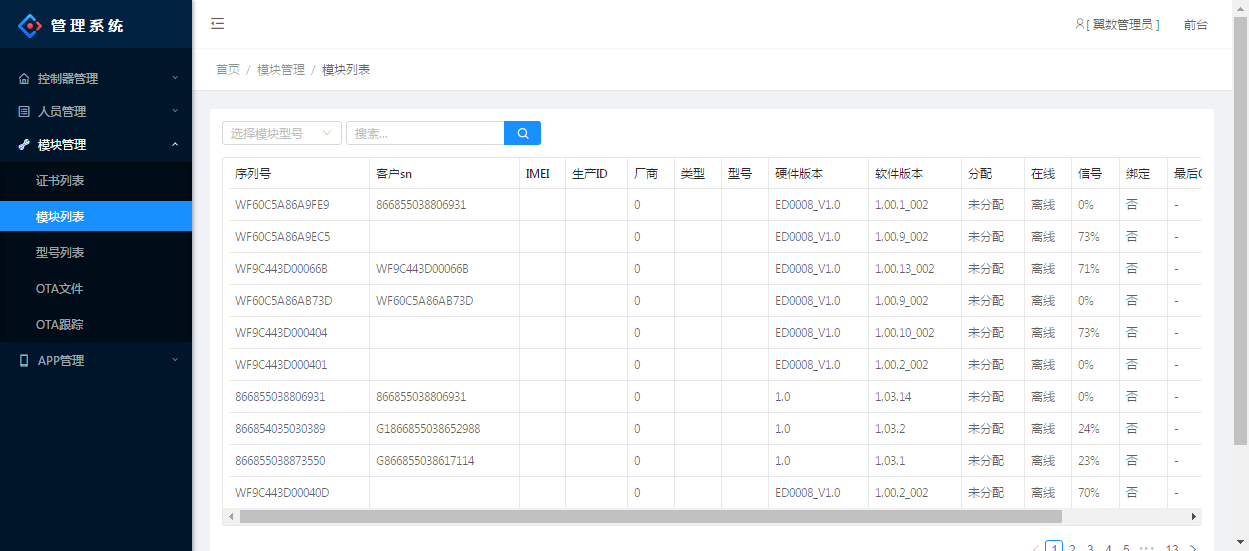Viewport: 1249px width, 551px height.
Task: Expand the 控制器管理 submenu chevron
Action: [175, 78]
